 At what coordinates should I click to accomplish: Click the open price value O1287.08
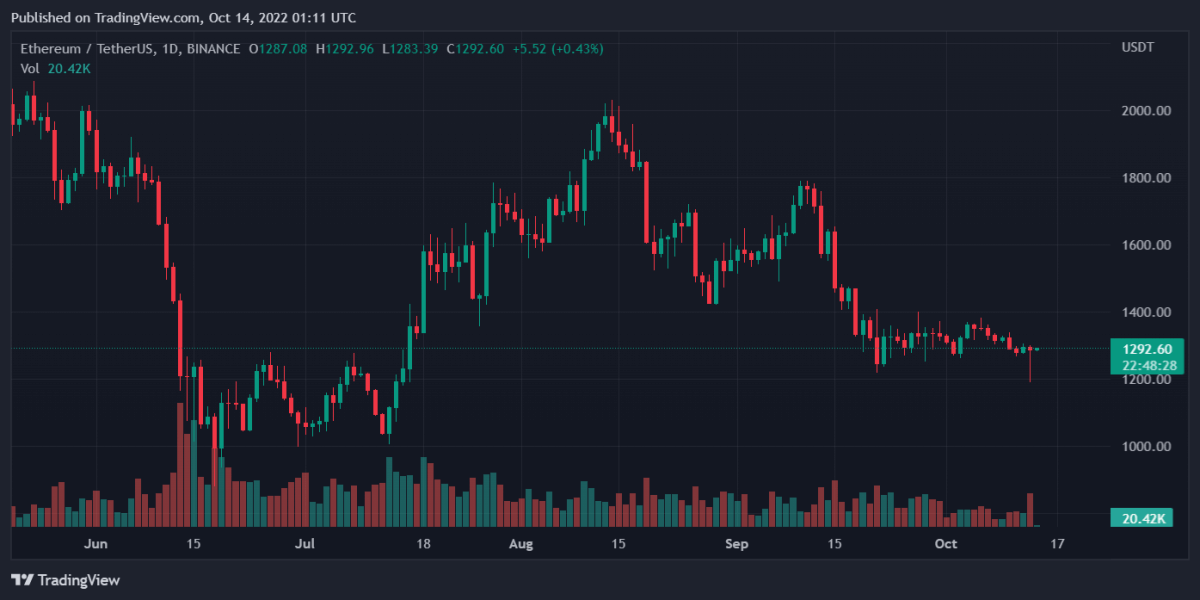click(x=280, y=48)
